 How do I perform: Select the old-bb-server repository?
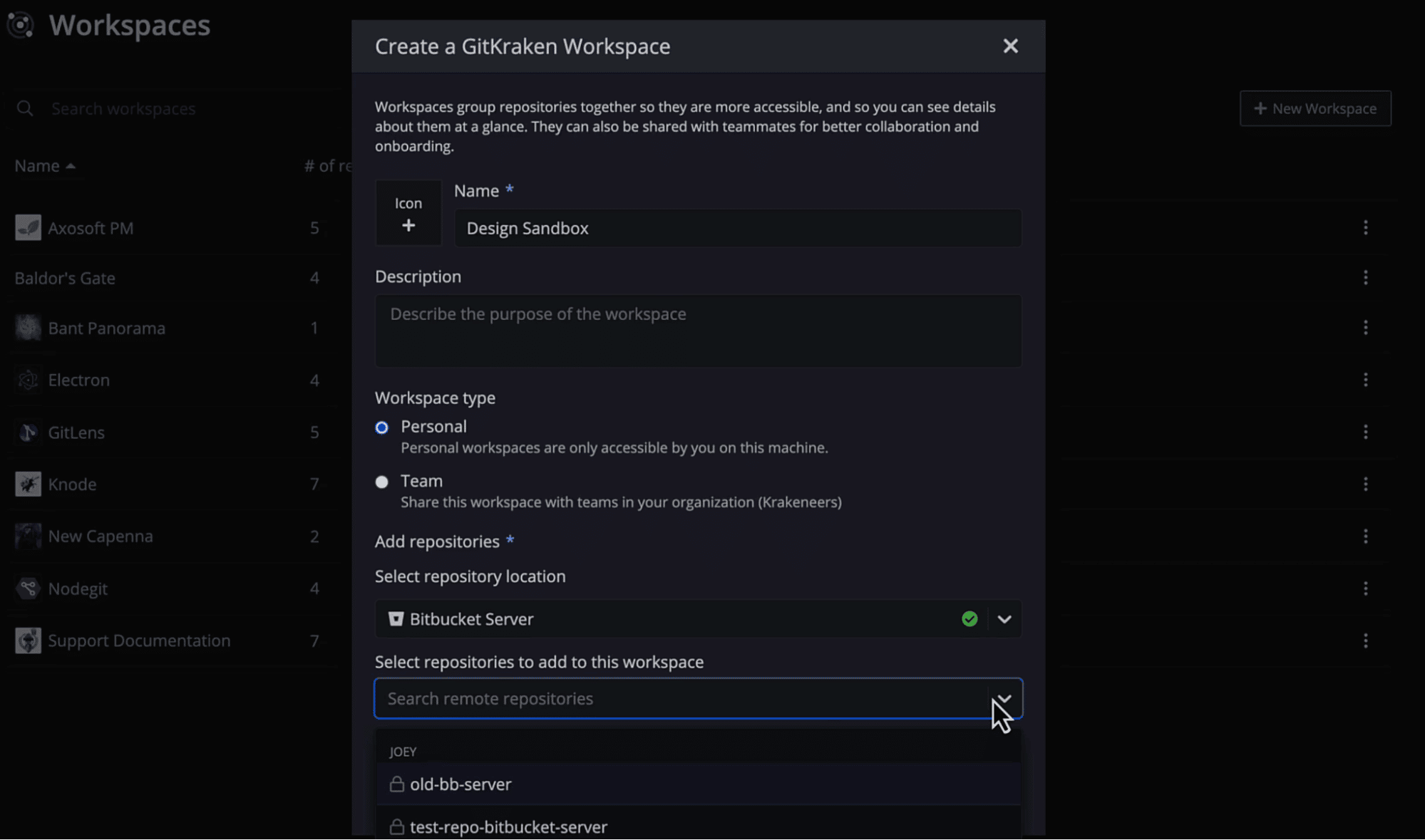pos(461,784)
